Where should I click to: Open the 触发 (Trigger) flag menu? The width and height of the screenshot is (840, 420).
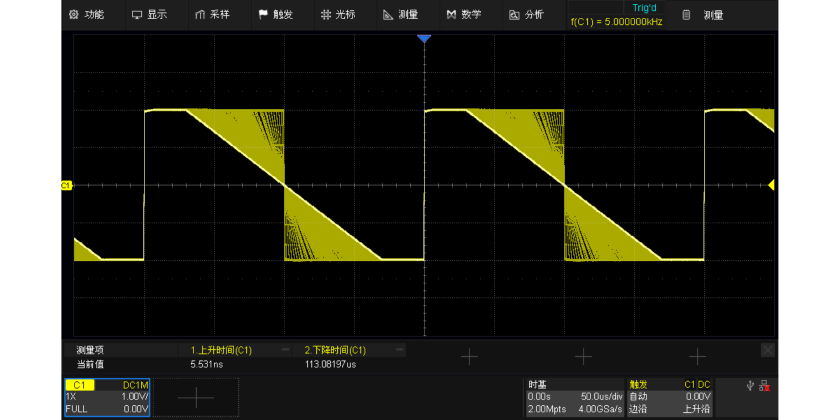[275, 15]
